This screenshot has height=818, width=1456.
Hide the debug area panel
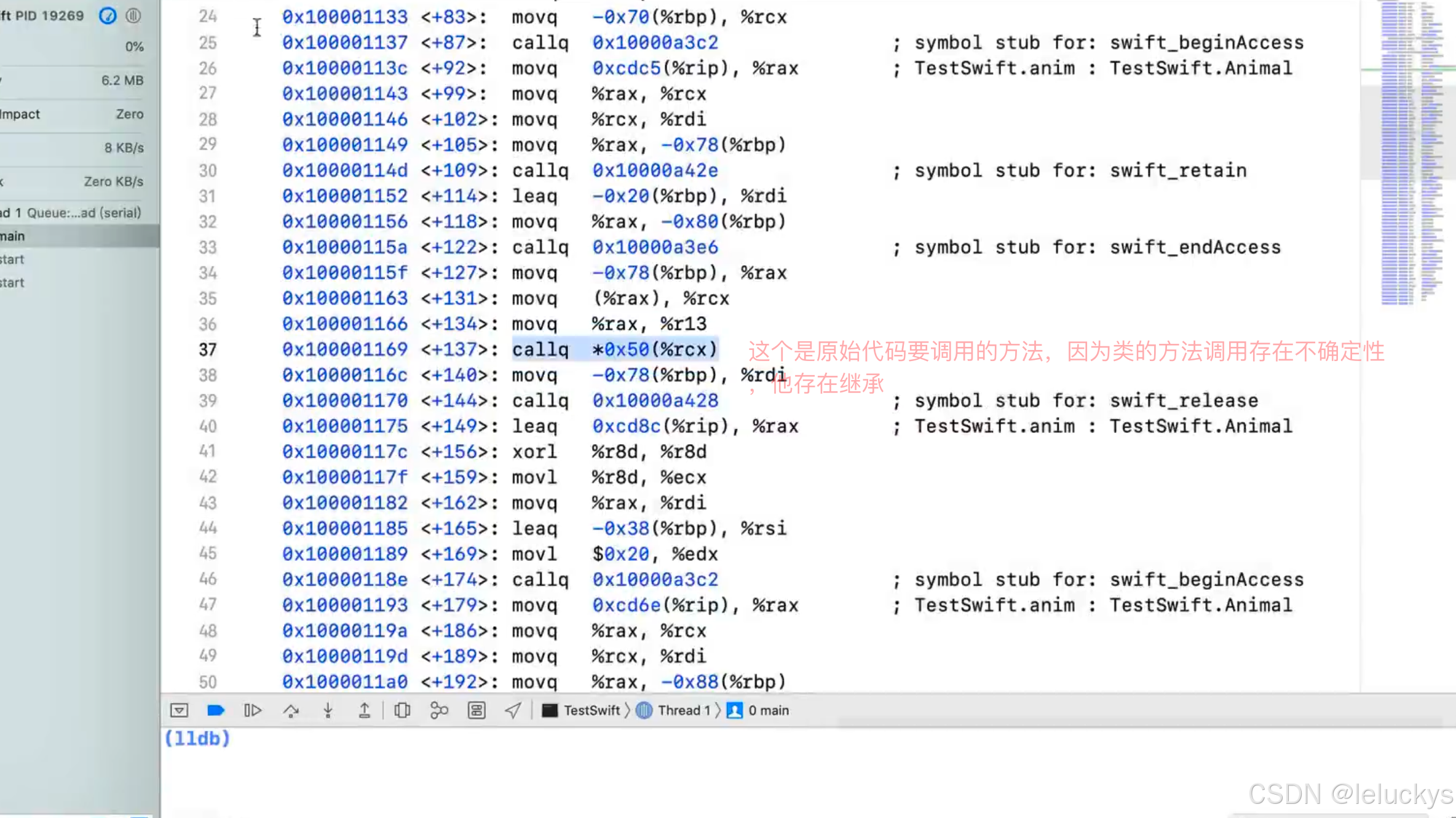(179, 710)
